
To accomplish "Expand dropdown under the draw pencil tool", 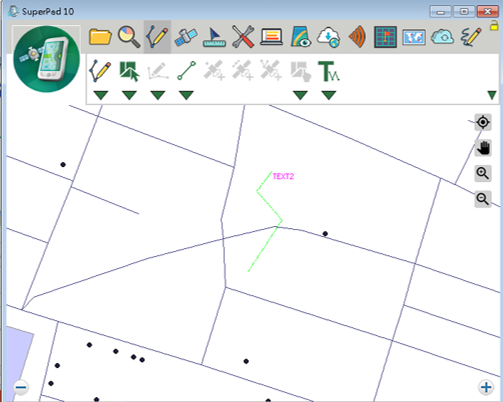I will (x=101, y=95).
